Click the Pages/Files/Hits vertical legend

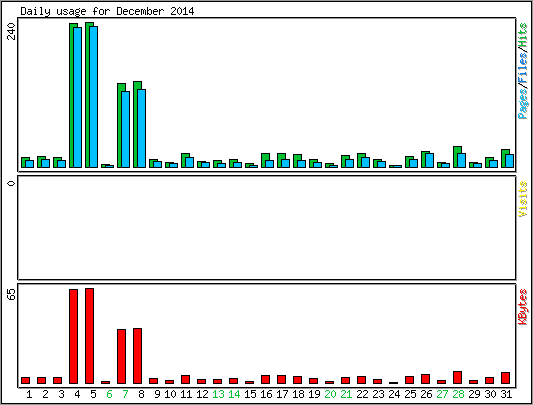pos(523,71)
